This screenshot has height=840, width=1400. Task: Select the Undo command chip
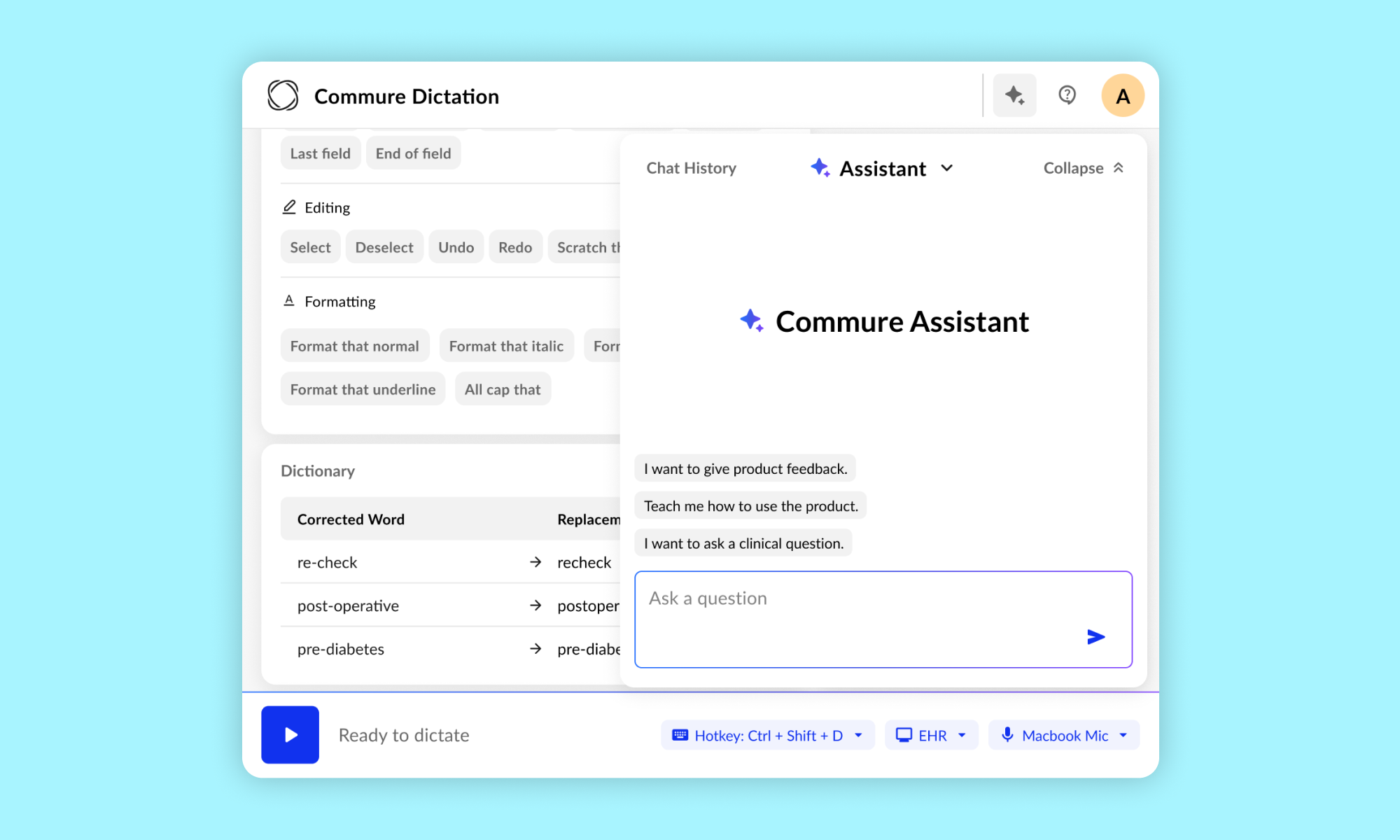pos(456,247)
